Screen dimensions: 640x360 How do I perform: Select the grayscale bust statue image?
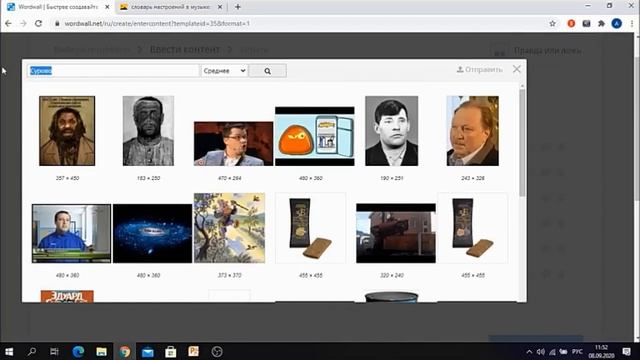(x=148, y=131)
